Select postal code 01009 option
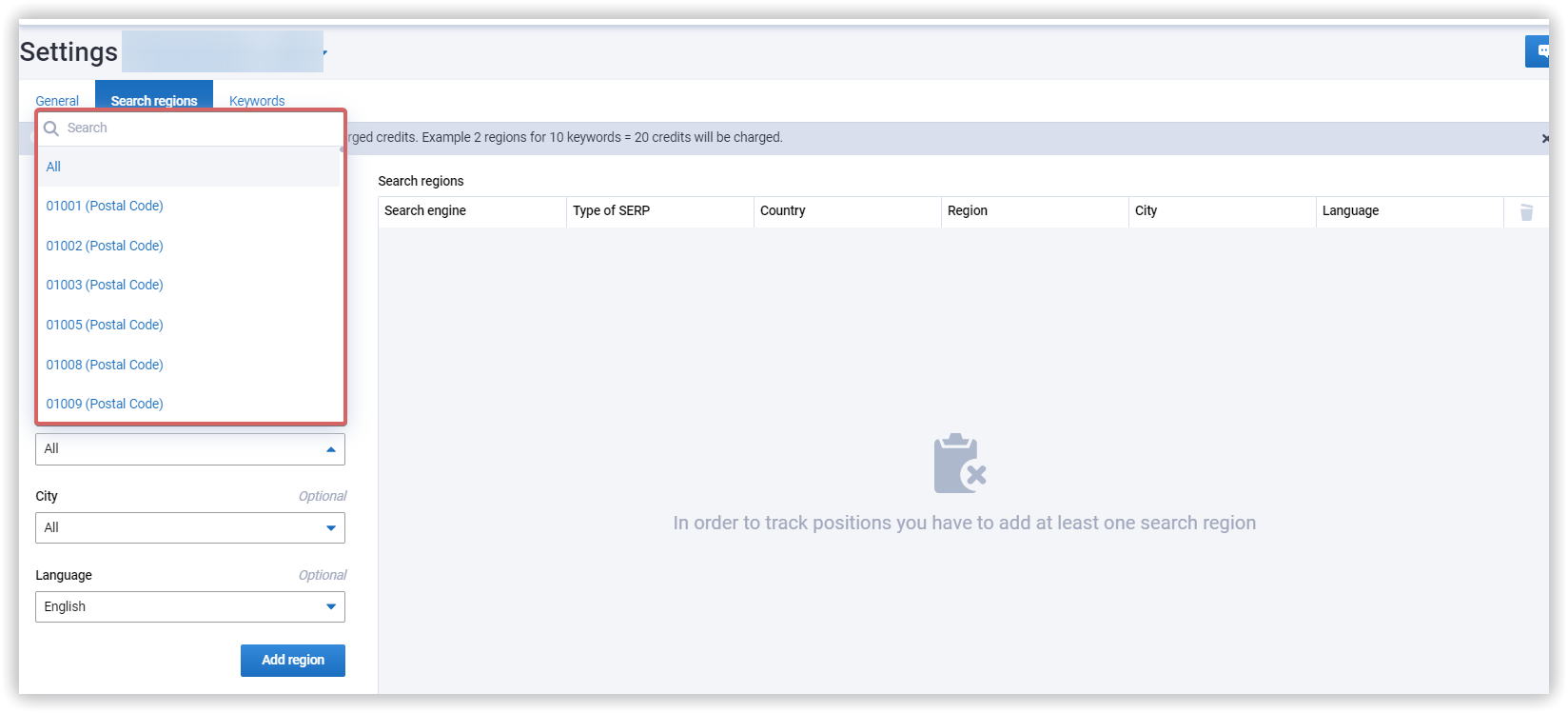Viewport: 1568px width, 713px height. [x=188, y=404]
